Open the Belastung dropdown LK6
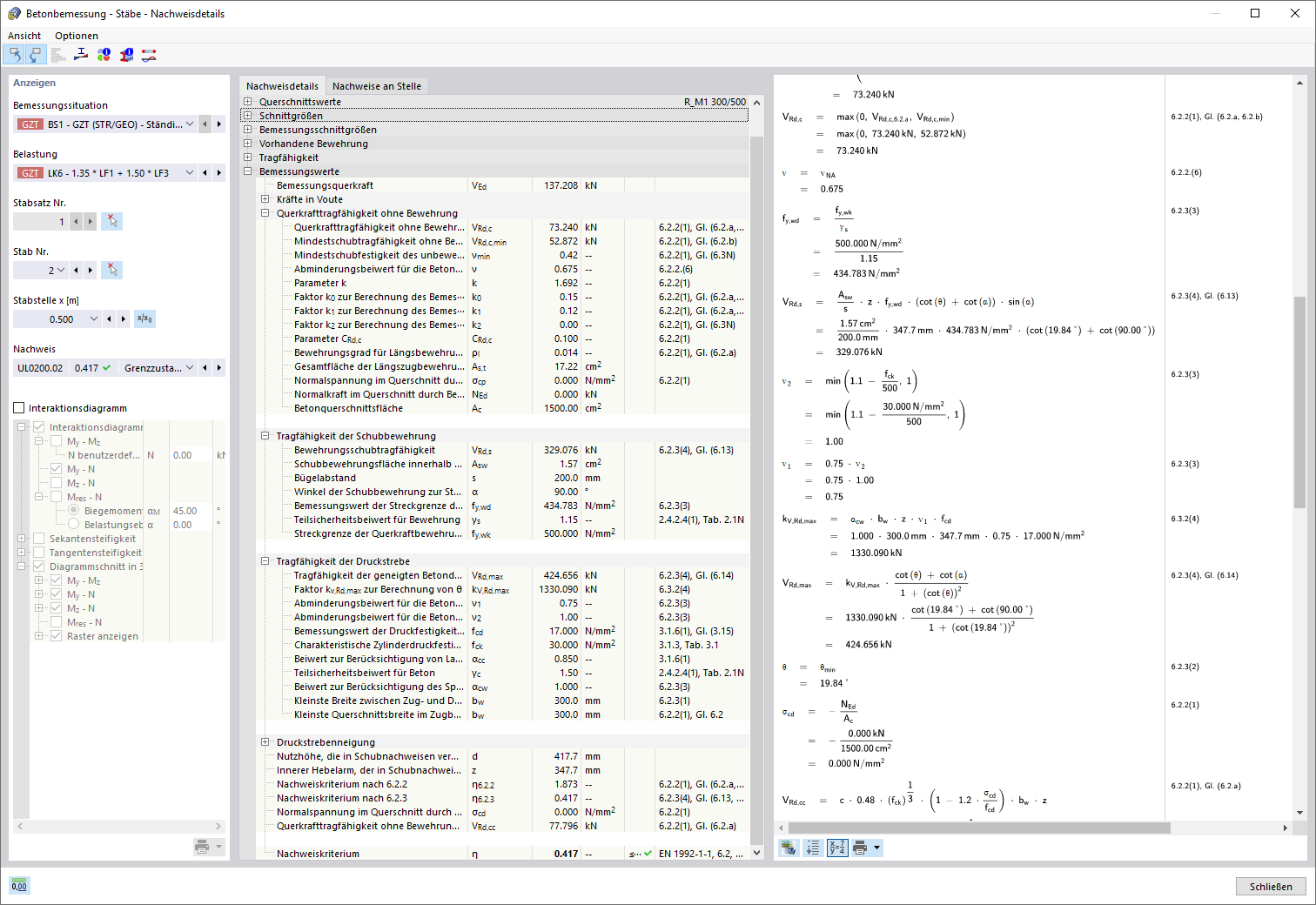Screen dimensions: 1316x905 pos(190,173)
